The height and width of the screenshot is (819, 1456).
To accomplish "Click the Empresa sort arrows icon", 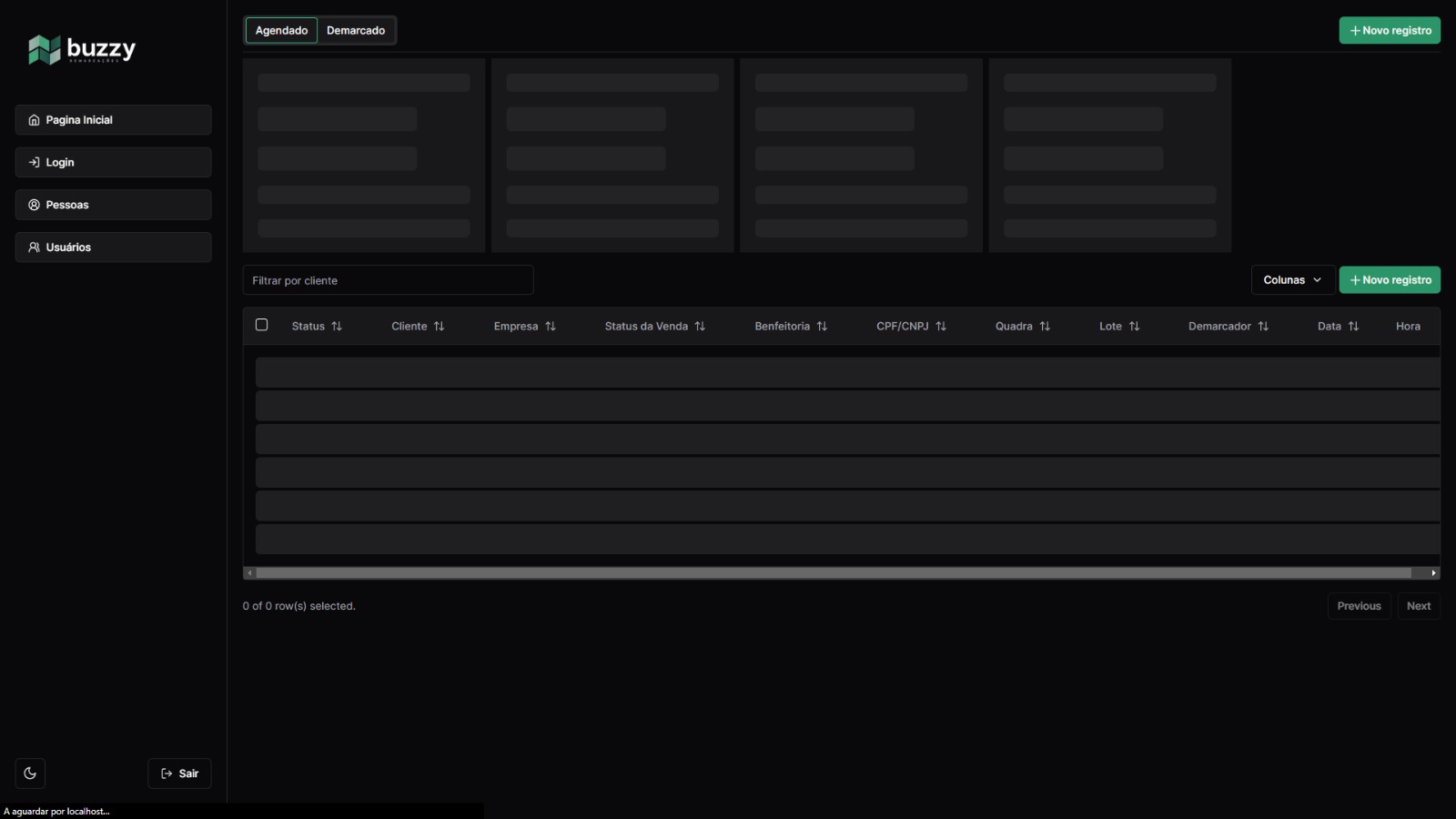I will (x=551, y=327).
